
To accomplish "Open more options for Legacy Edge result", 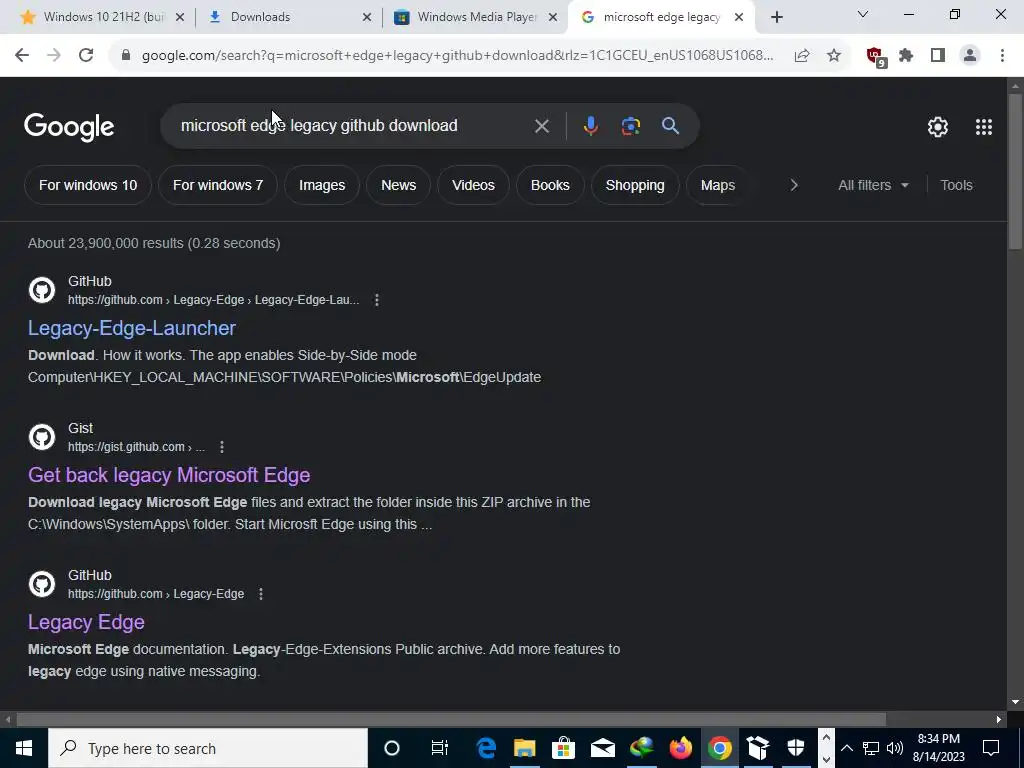I will pos(261,594).
